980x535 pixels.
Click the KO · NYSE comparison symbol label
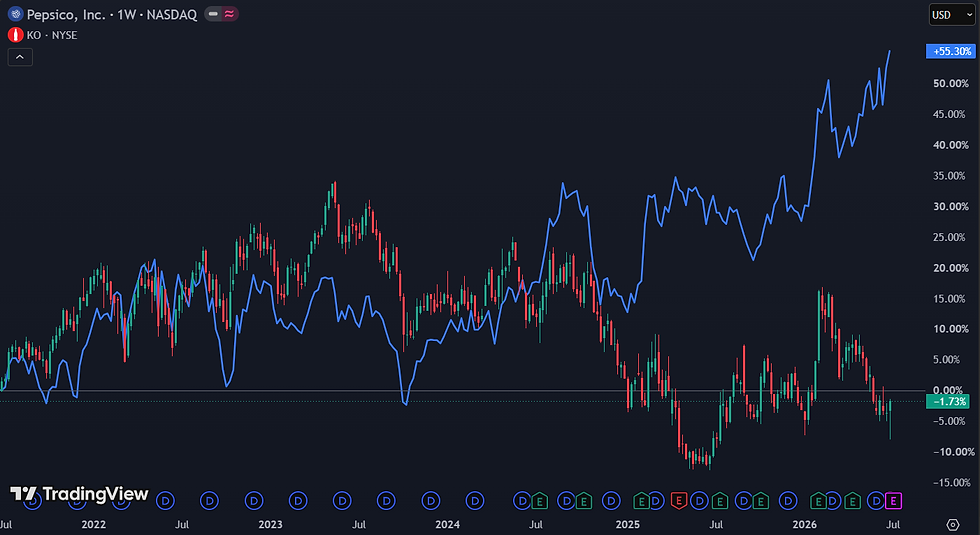(52, 35)
